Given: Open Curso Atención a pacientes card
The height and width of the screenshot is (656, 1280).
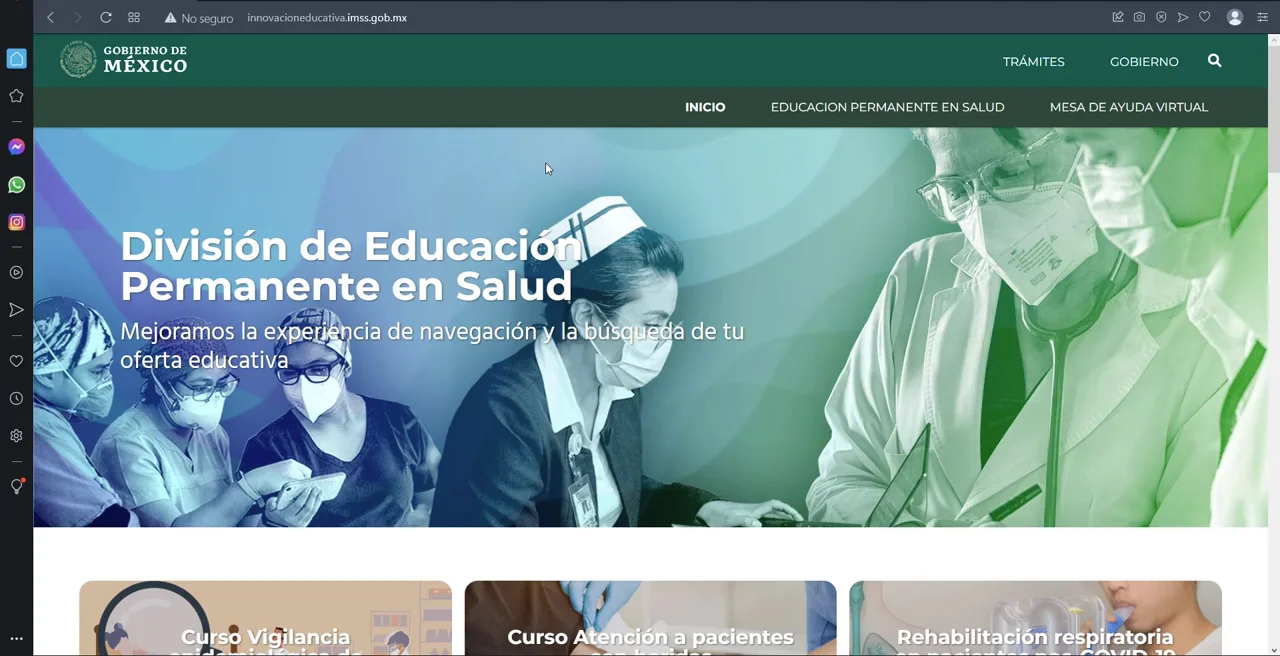Looking at the screenshot, I should [650, 618].
